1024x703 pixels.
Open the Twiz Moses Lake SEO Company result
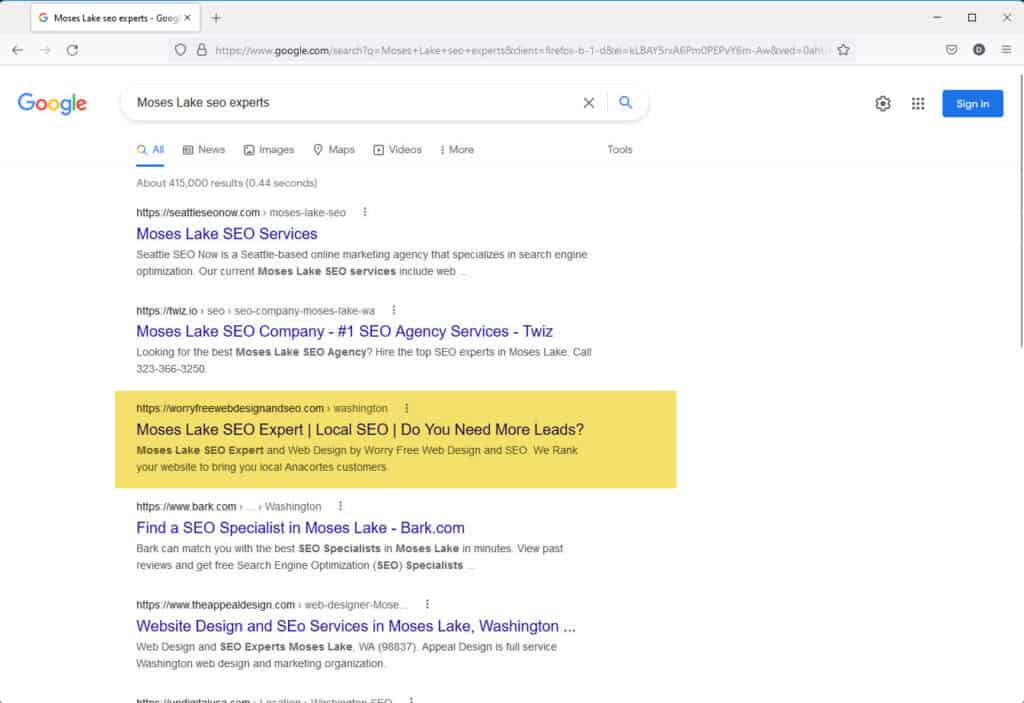point(344,332)
